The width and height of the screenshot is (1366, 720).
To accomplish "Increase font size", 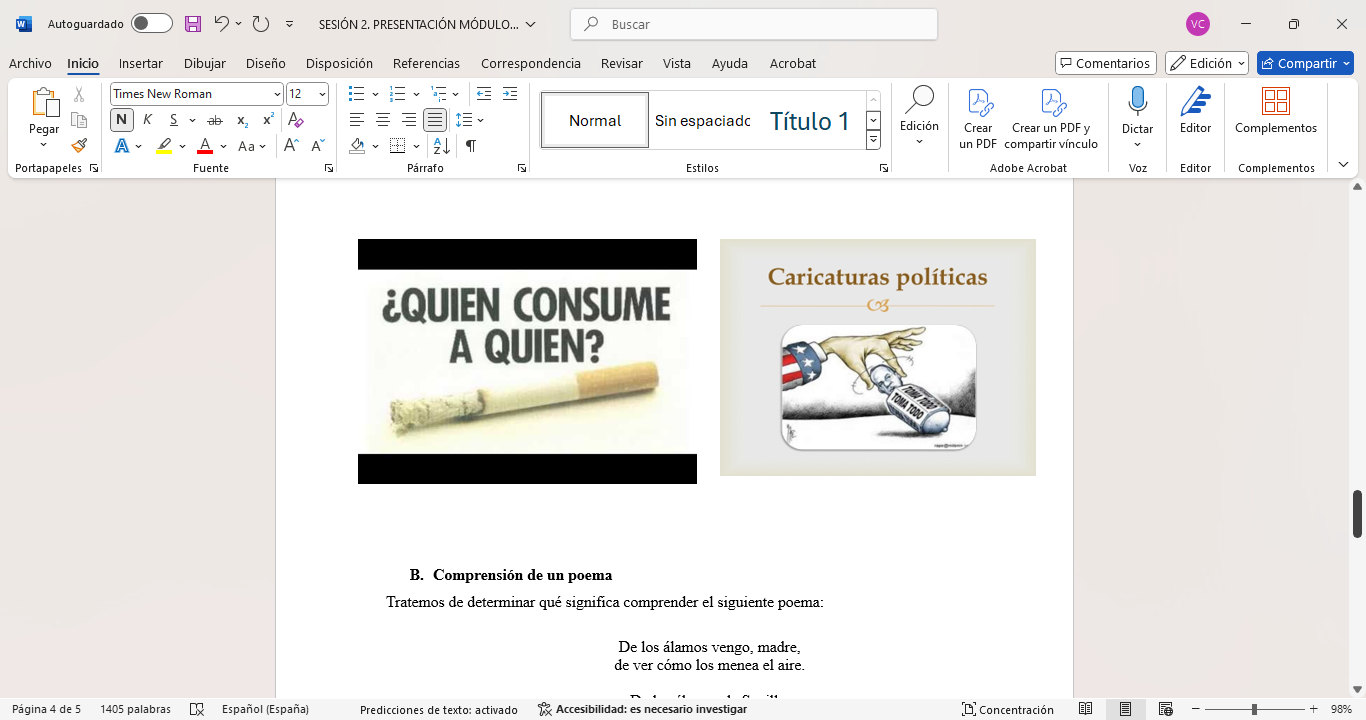I will tap(291, 146).
